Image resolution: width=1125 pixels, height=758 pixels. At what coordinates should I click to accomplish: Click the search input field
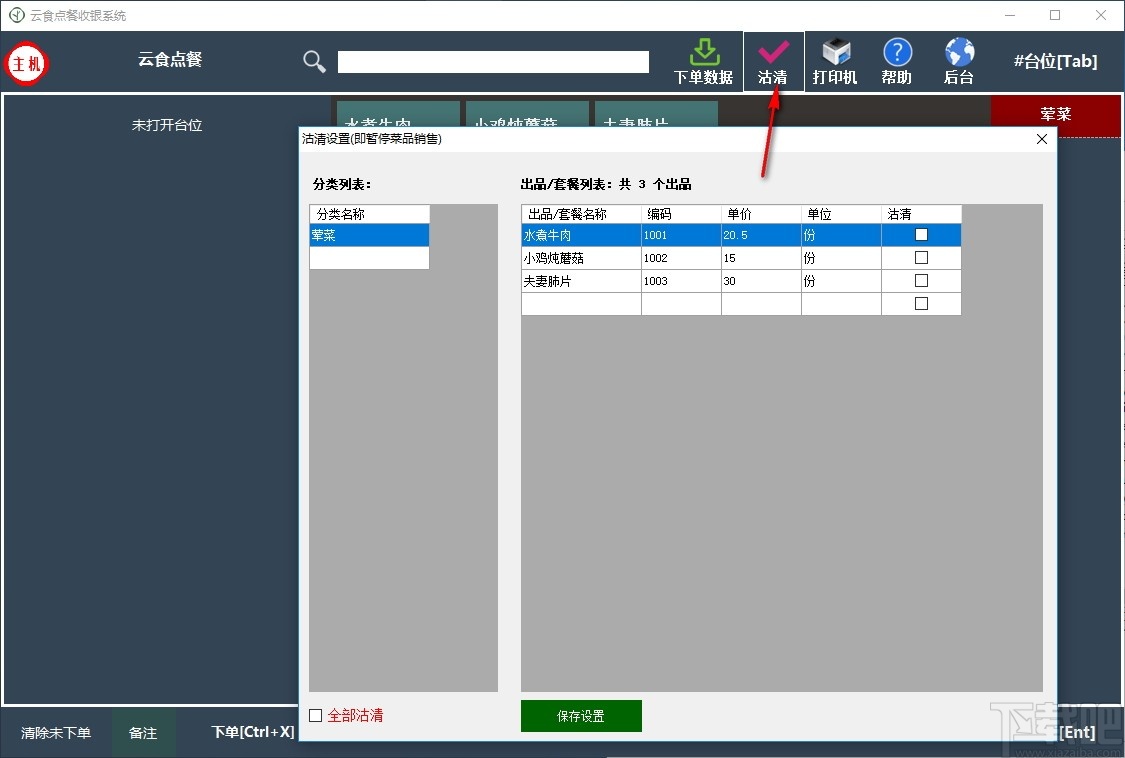493,62
